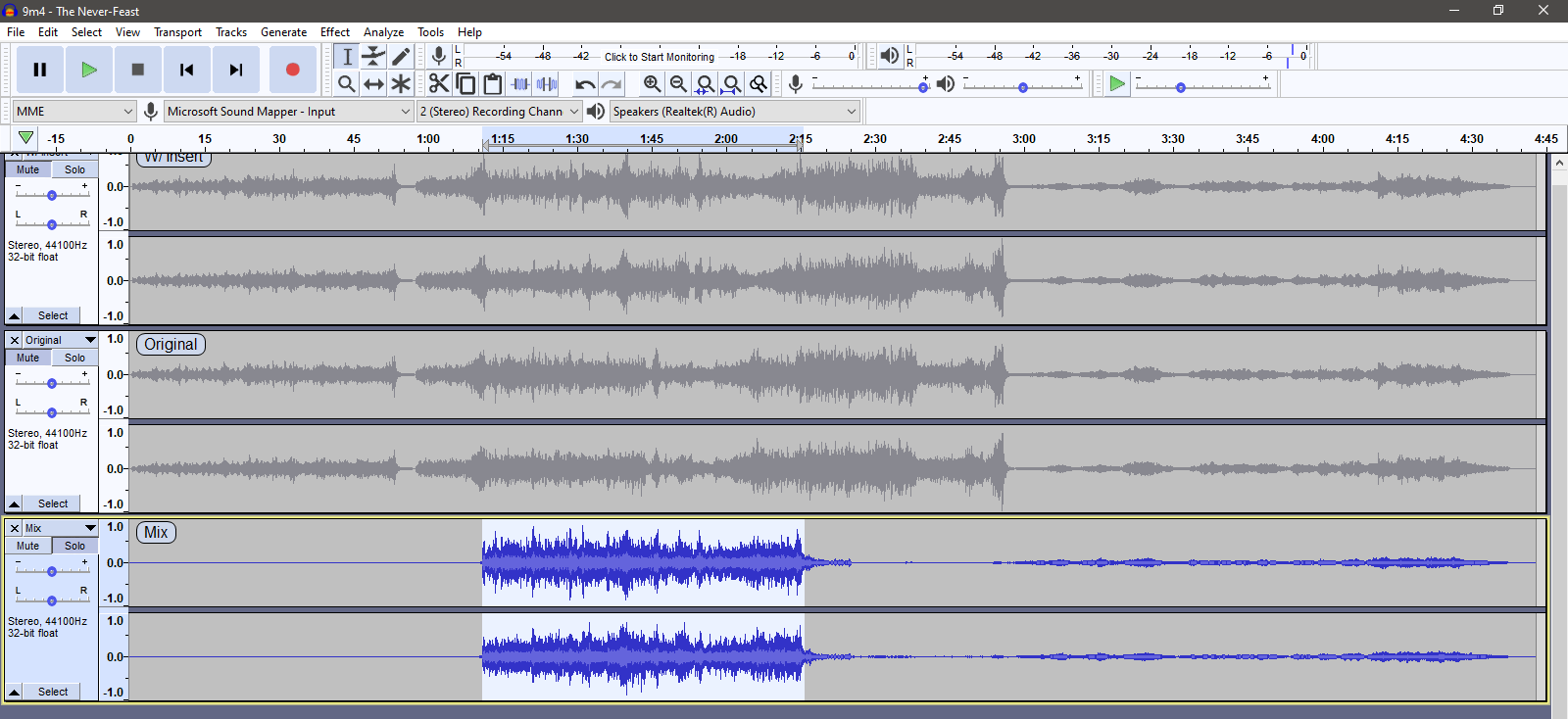Click the Trim audio outside selection icon
Viewport: 1568px width, 719px height.
[x=520, y=84]
